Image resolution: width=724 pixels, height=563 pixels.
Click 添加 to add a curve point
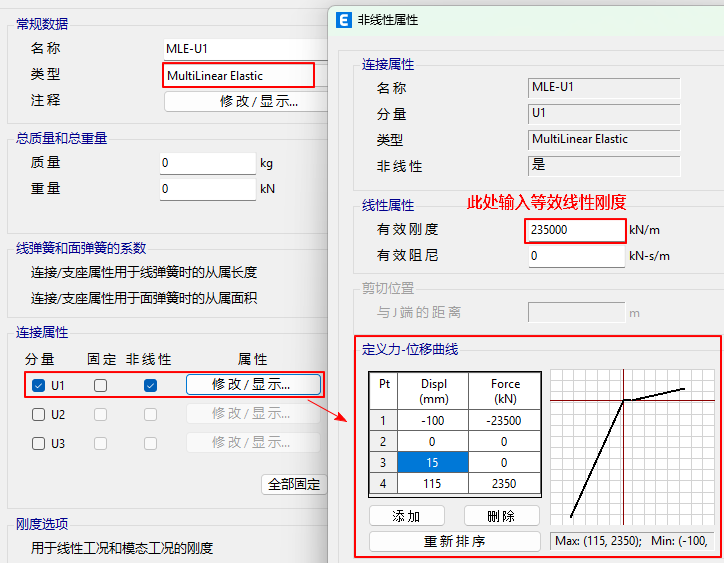[x=407, y=515]
